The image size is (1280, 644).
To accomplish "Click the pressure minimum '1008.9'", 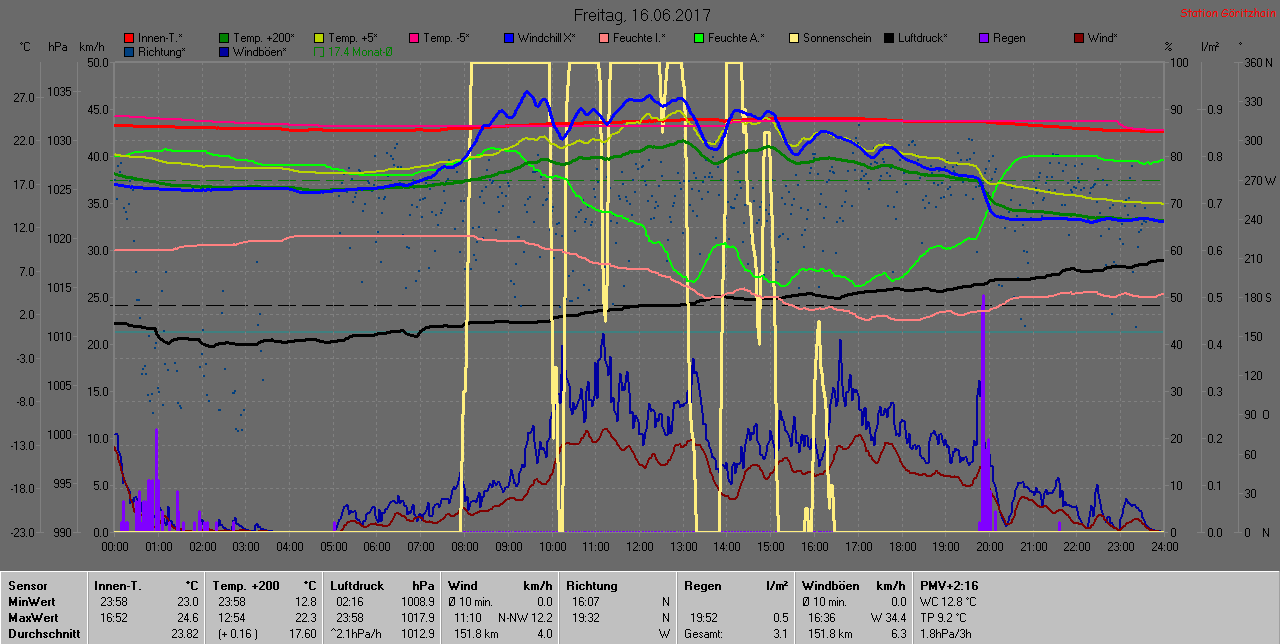I will coord(418,602).
